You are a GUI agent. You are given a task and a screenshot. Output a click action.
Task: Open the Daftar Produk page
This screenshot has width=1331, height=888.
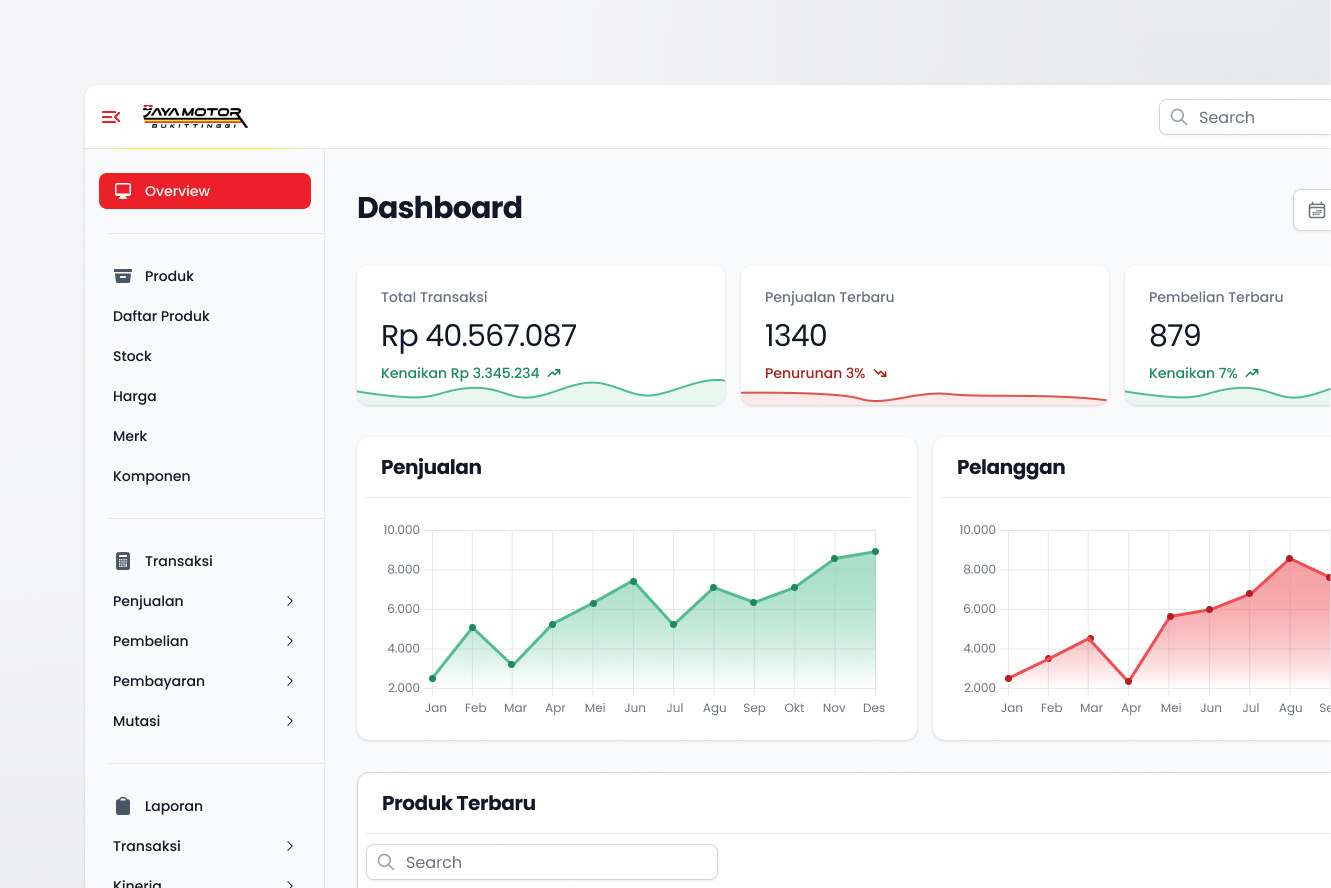coord(161,316)
